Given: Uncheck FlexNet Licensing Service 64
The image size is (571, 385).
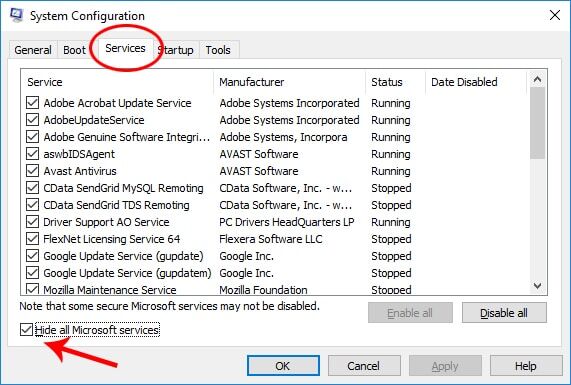Looking at the screenshot, I should click(x=32, y=239).
